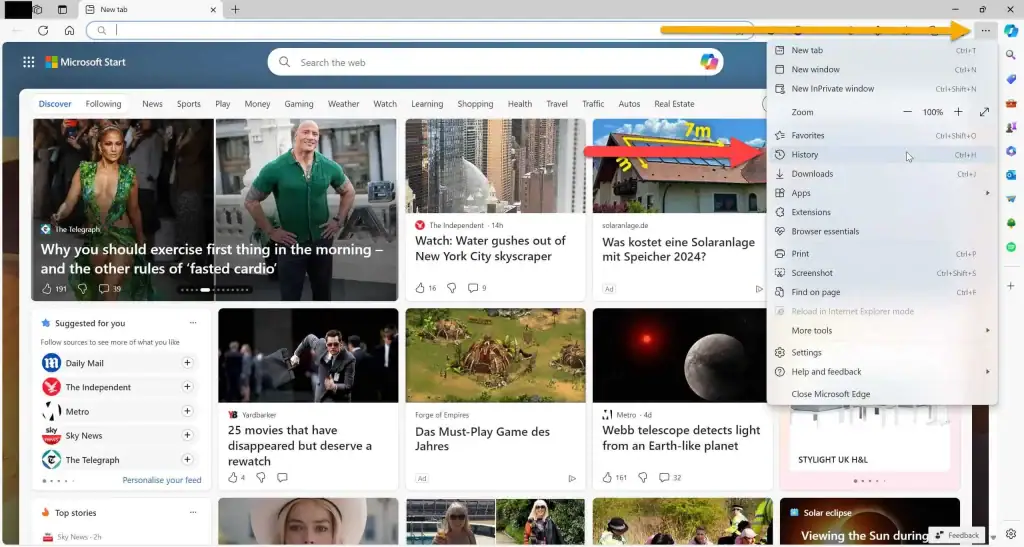Click zoom in plus icon in menu
Image resolution: width=1024 pixels, height=547 pixels.
(x=958, y=112)
